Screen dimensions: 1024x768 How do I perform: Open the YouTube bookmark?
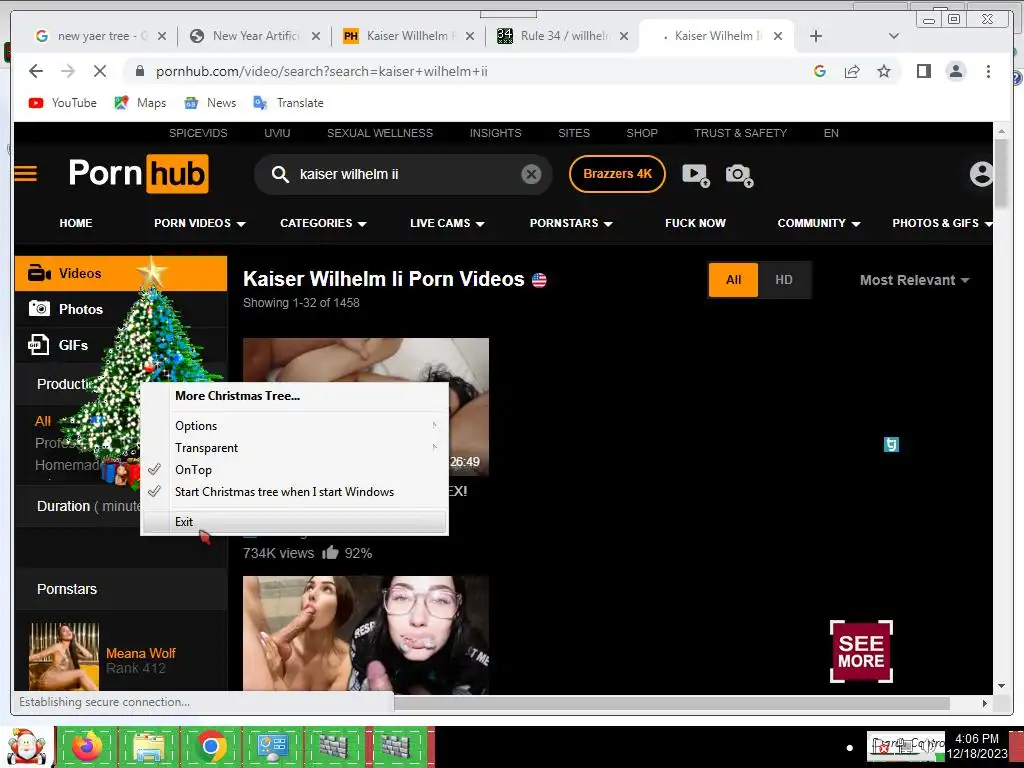click(x=63, y=103)
